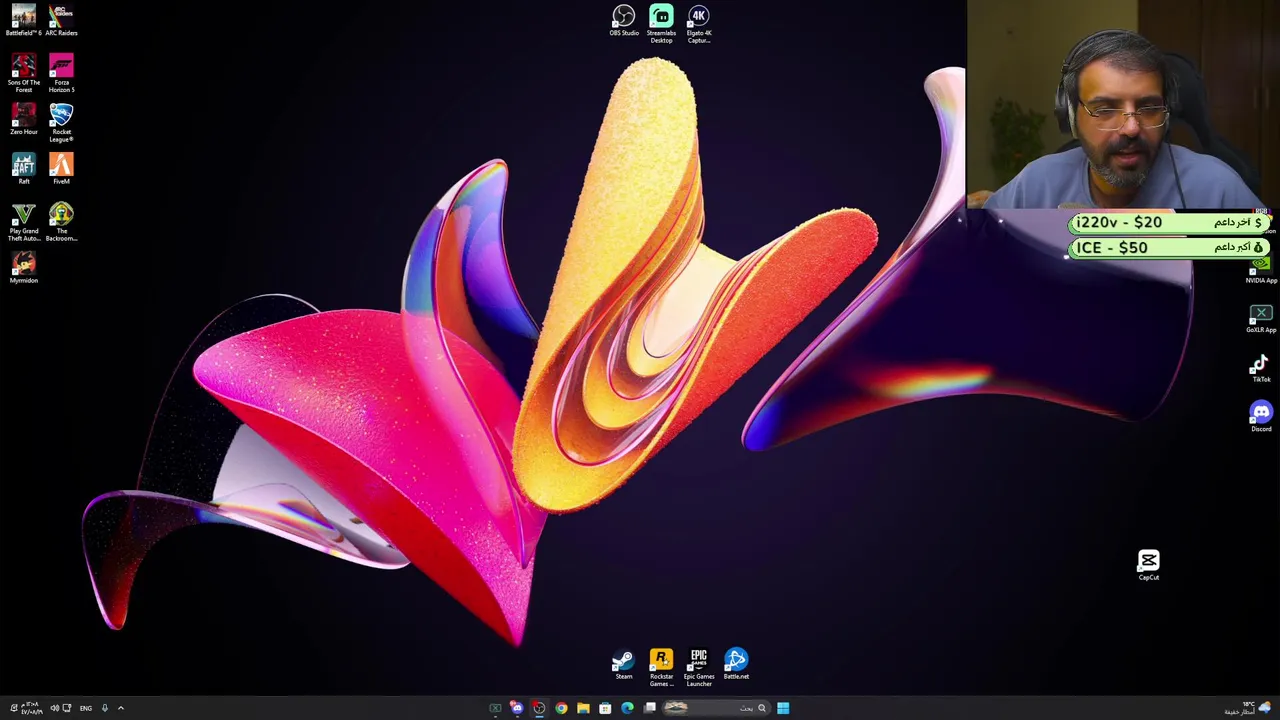Launch Forza Horizon 5 shortcut

[x=61, y=73]
